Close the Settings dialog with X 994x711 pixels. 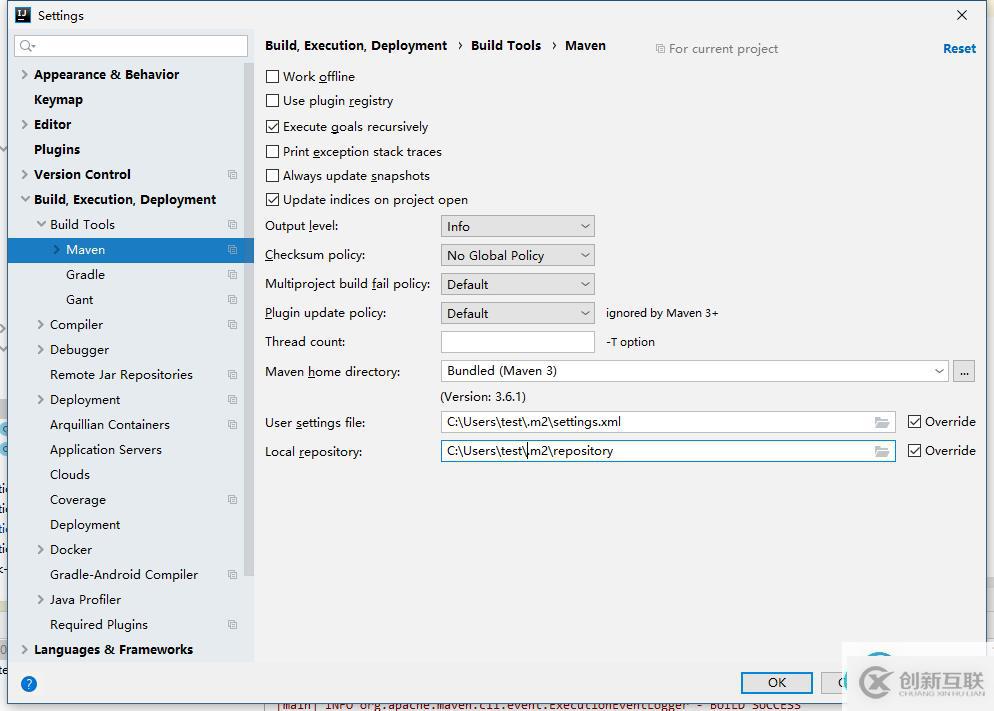962,15
